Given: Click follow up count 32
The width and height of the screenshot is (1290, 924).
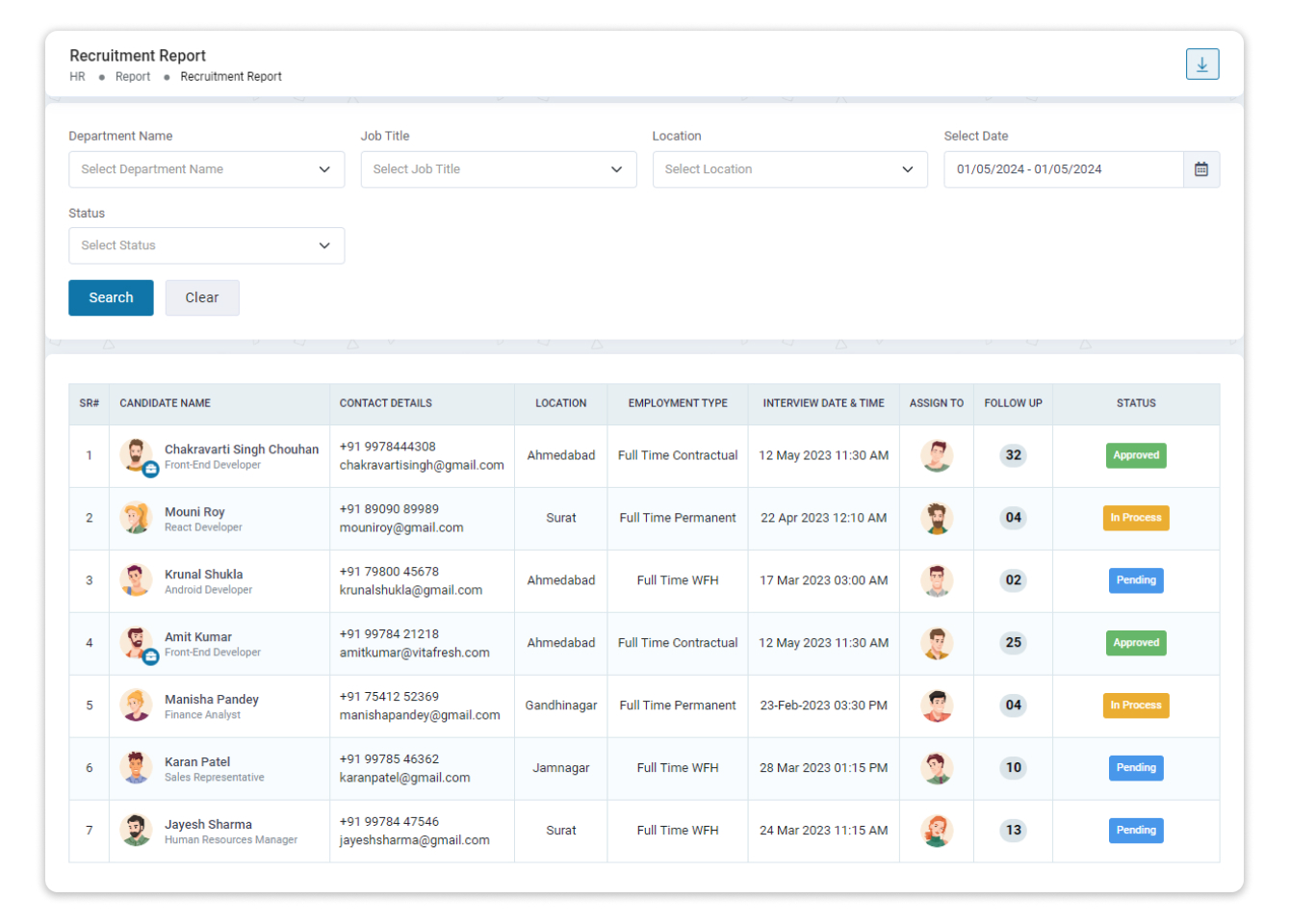Looking at the screenshot, I should (1014, 455).
